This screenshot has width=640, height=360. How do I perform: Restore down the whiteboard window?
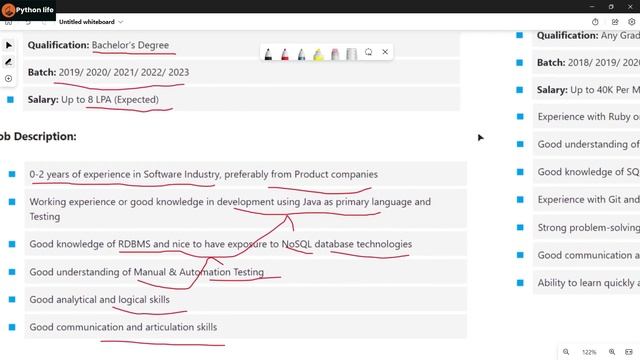(x=611, y=7)
